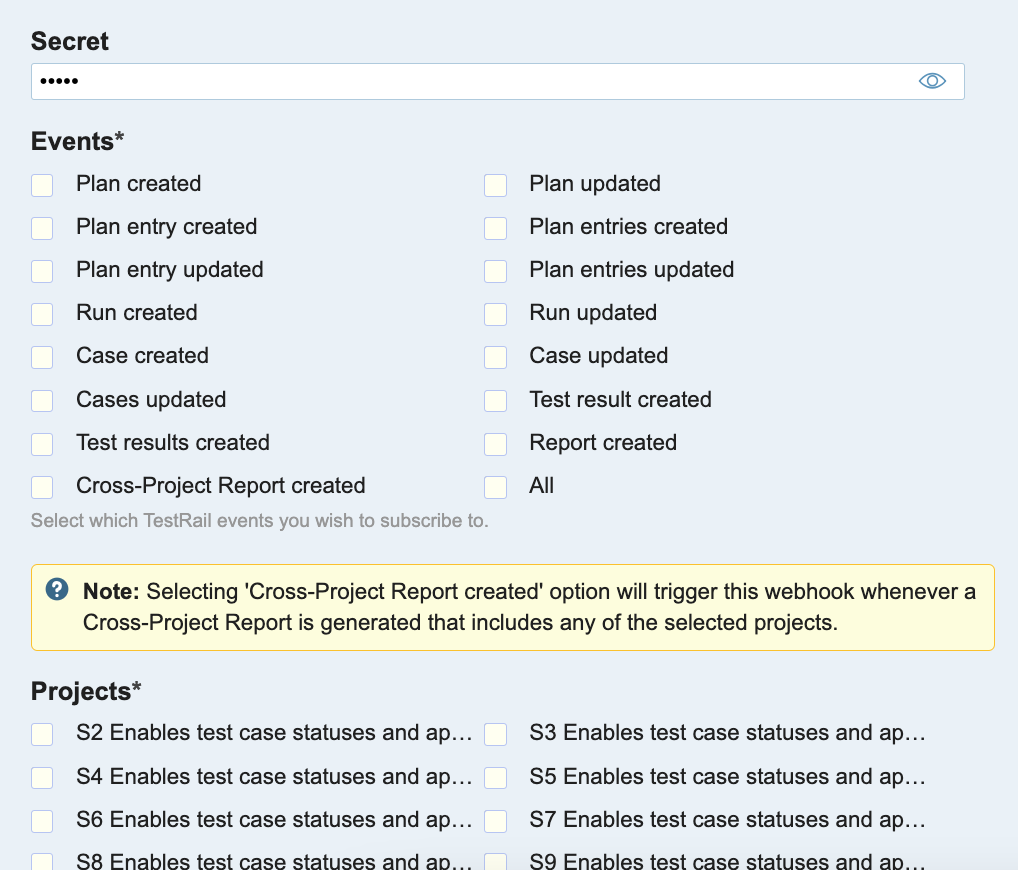This screenshot has height=870, width=1018.
Task: Select the Plan entries created event
Action: coord(495,228)
